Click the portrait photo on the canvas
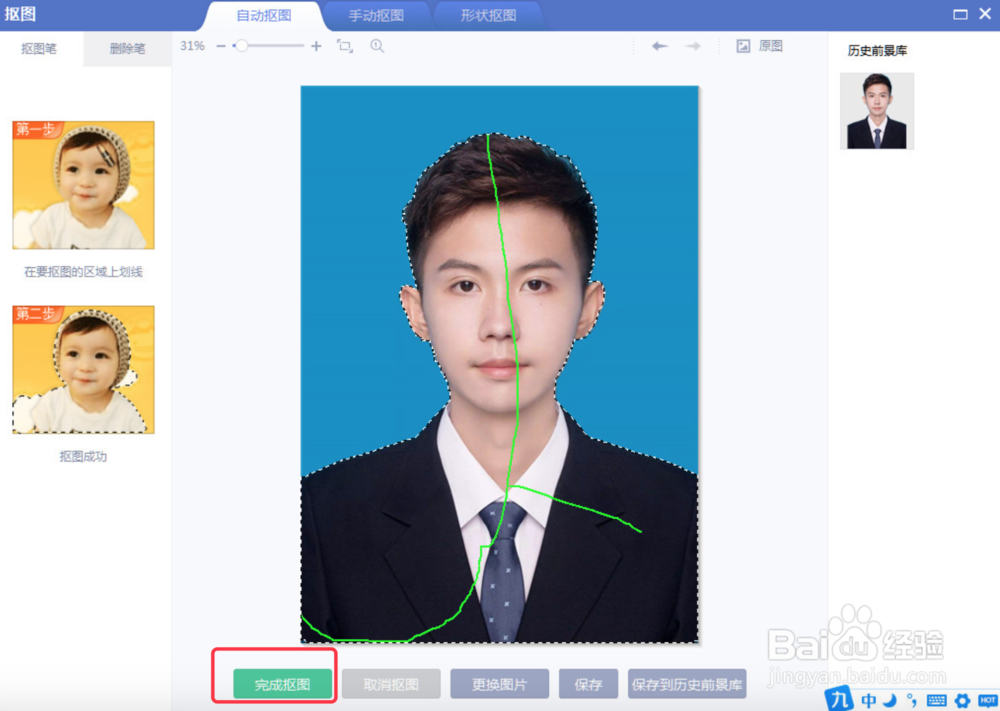 (499, 364)
